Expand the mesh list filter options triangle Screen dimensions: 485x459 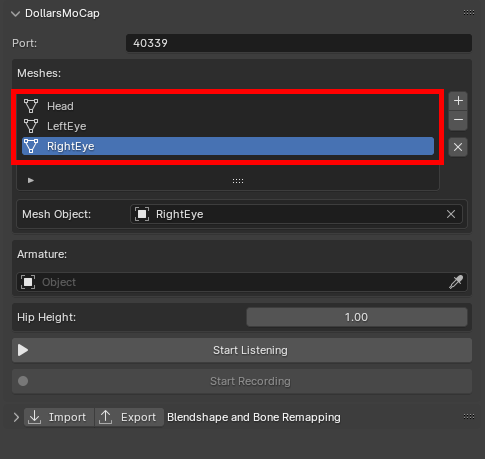(31, 180)
